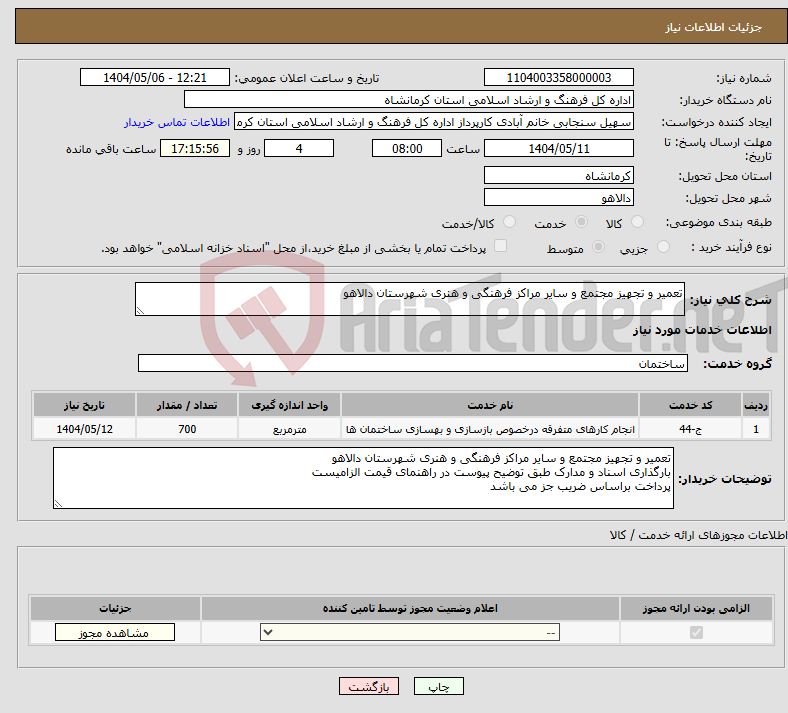The width and height of the screenshot is (788, 713).
Task: Click the کد خدمت column header
Action: (x=691, y=405)
